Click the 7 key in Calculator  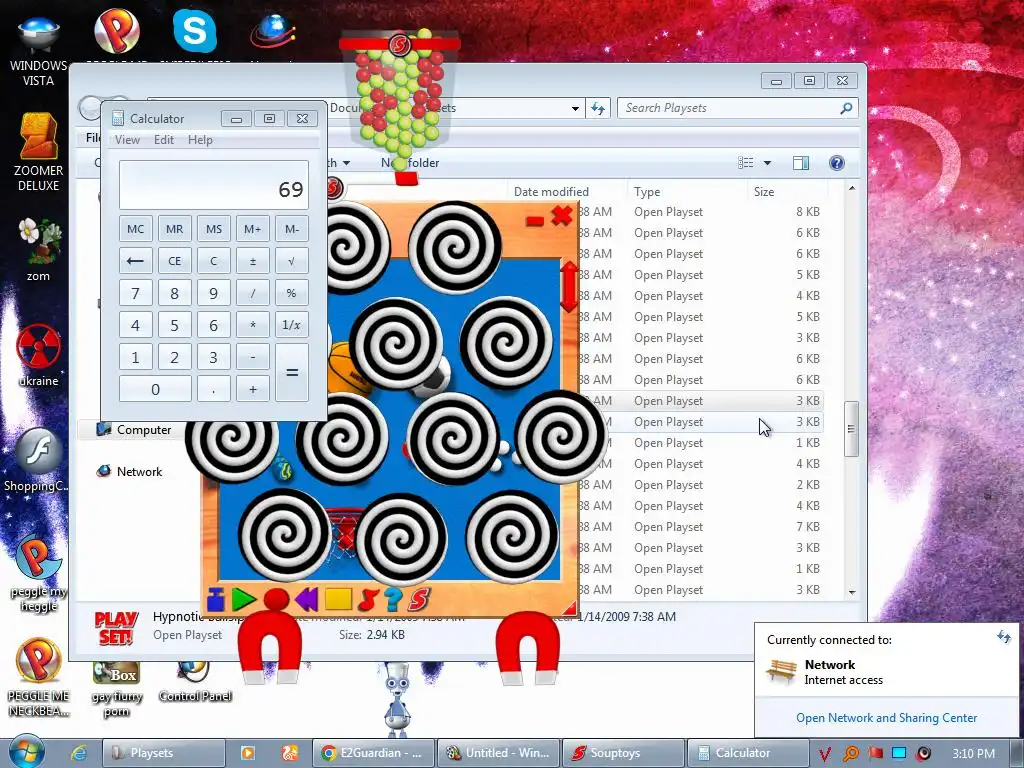coord(135,293)
